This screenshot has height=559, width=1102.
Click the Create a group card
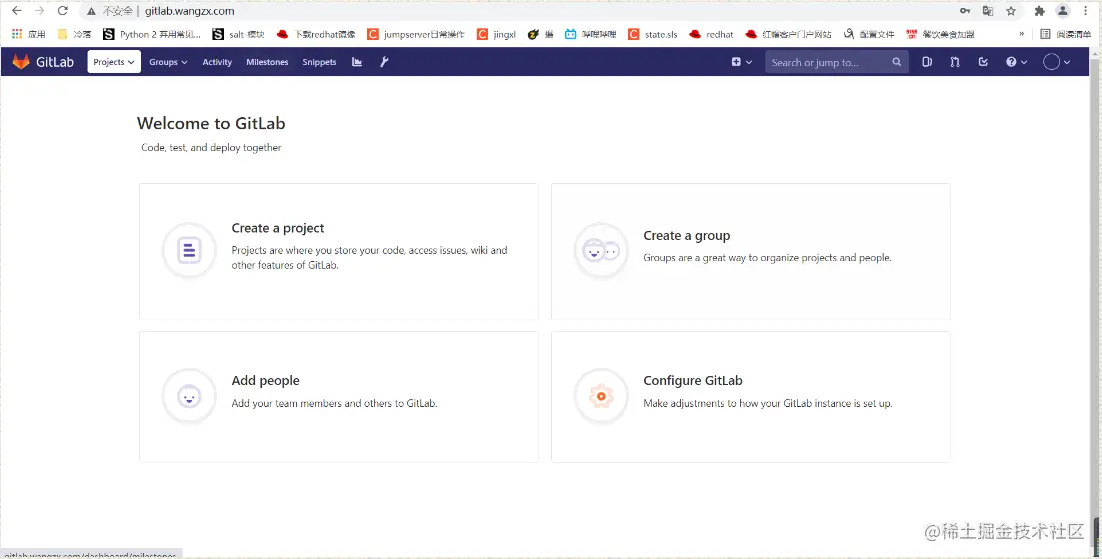[751, 252]
